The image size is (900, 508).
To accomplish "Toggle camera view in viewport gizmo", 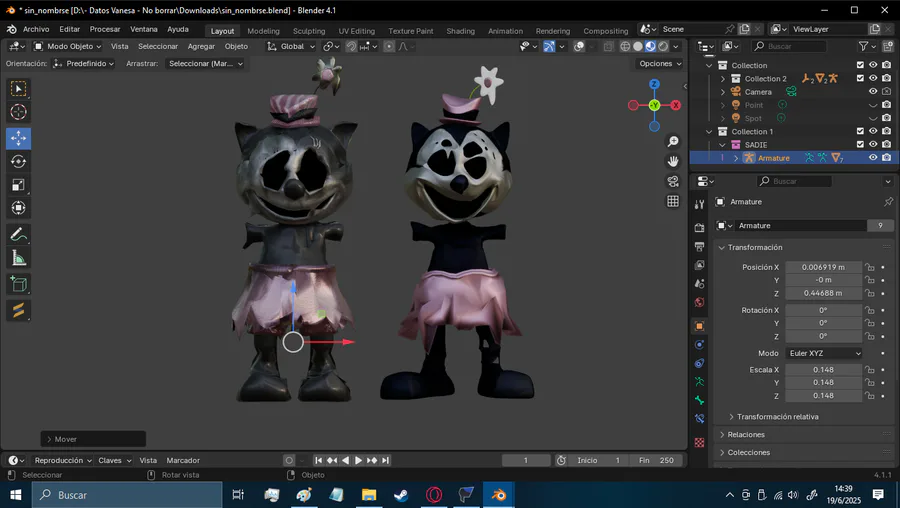I will point(673,181).
